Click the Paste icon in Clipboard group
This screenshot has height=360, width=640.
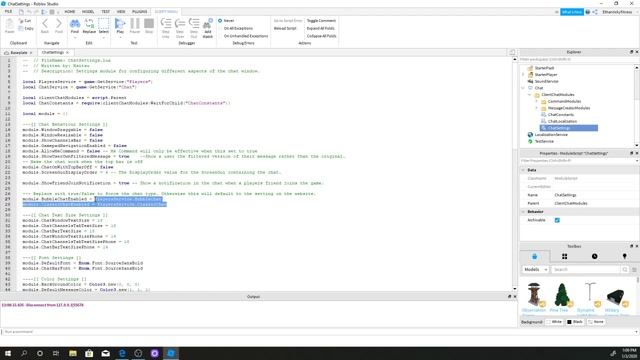click(x=9, y=24)
